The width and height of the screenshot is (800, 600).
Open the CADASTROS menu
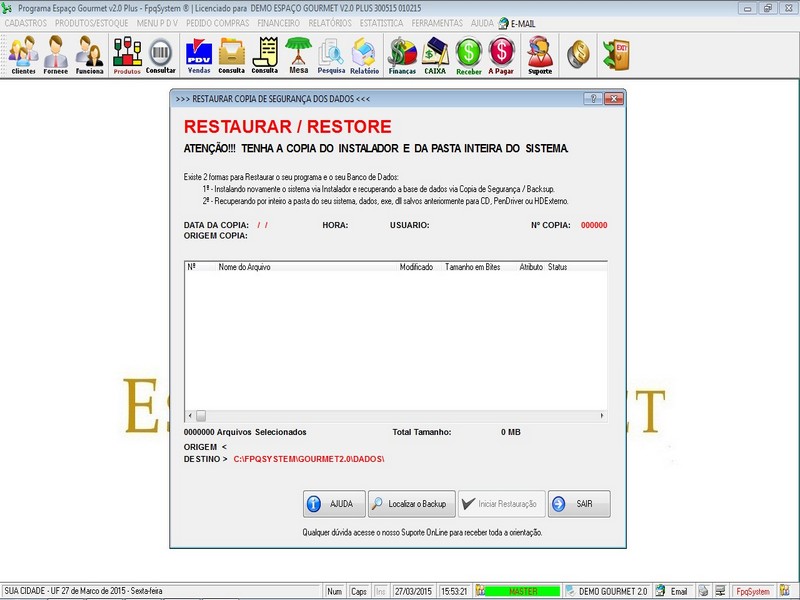click(26, 23)
